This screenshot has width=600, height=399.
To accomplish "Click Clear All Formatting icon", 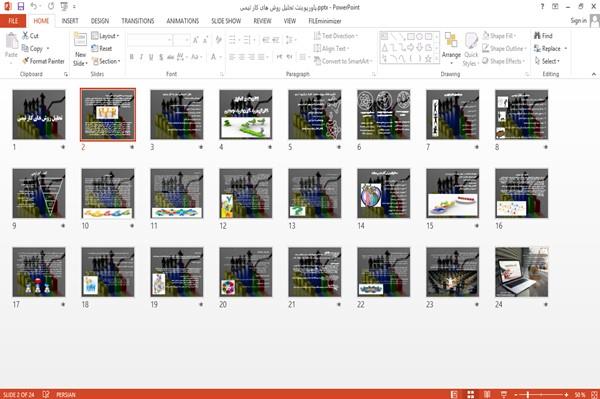I will tap(218, 40).
